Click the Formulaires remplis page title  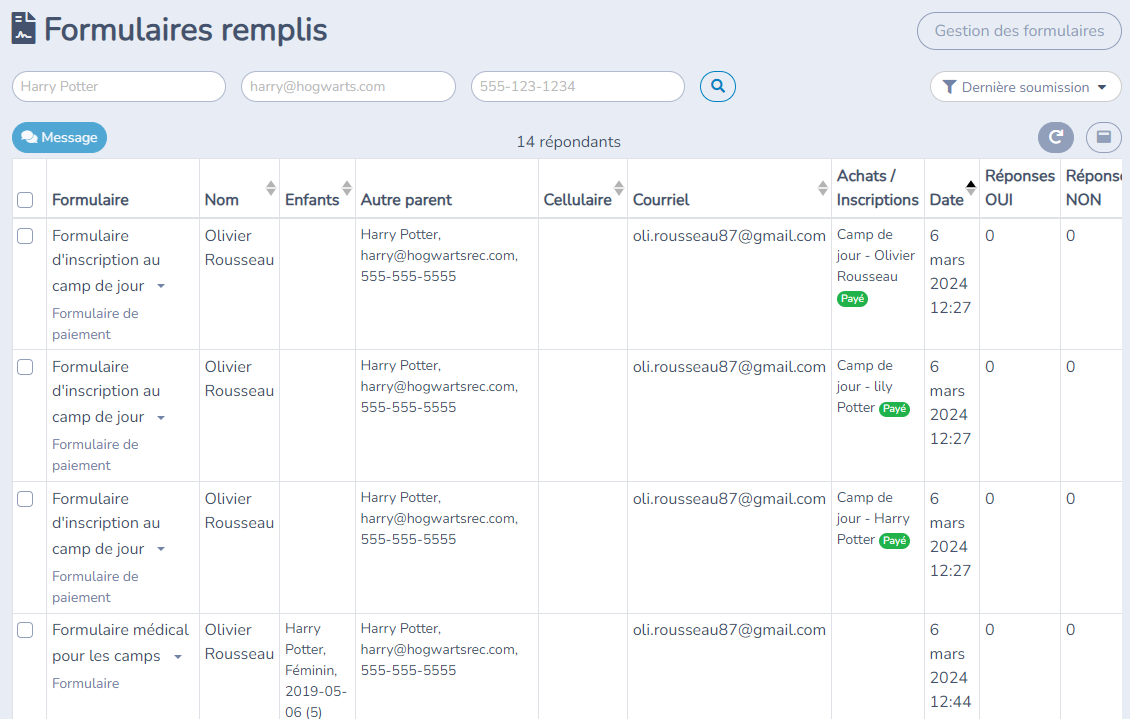coord(185,30)
